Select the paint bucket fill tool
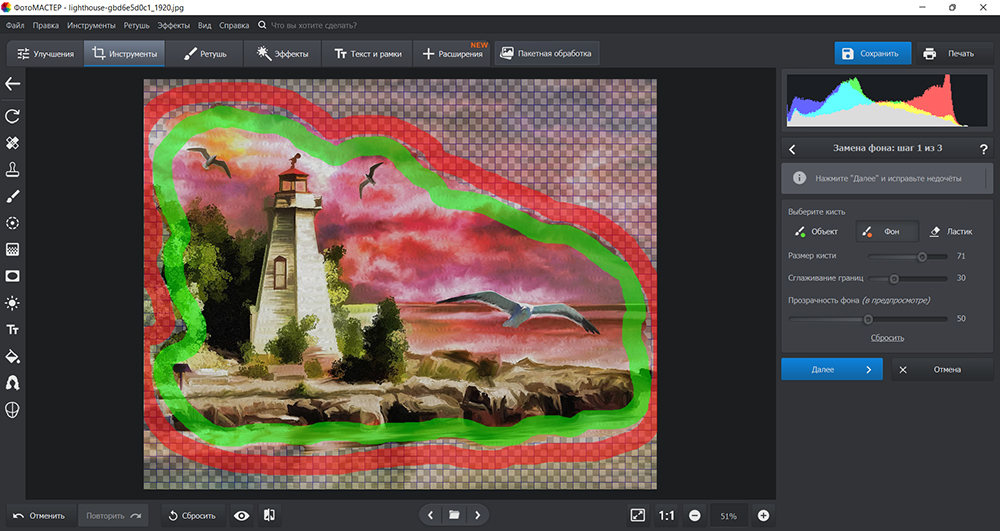This screenshot has height=531, width=1000. pos(13,356)
